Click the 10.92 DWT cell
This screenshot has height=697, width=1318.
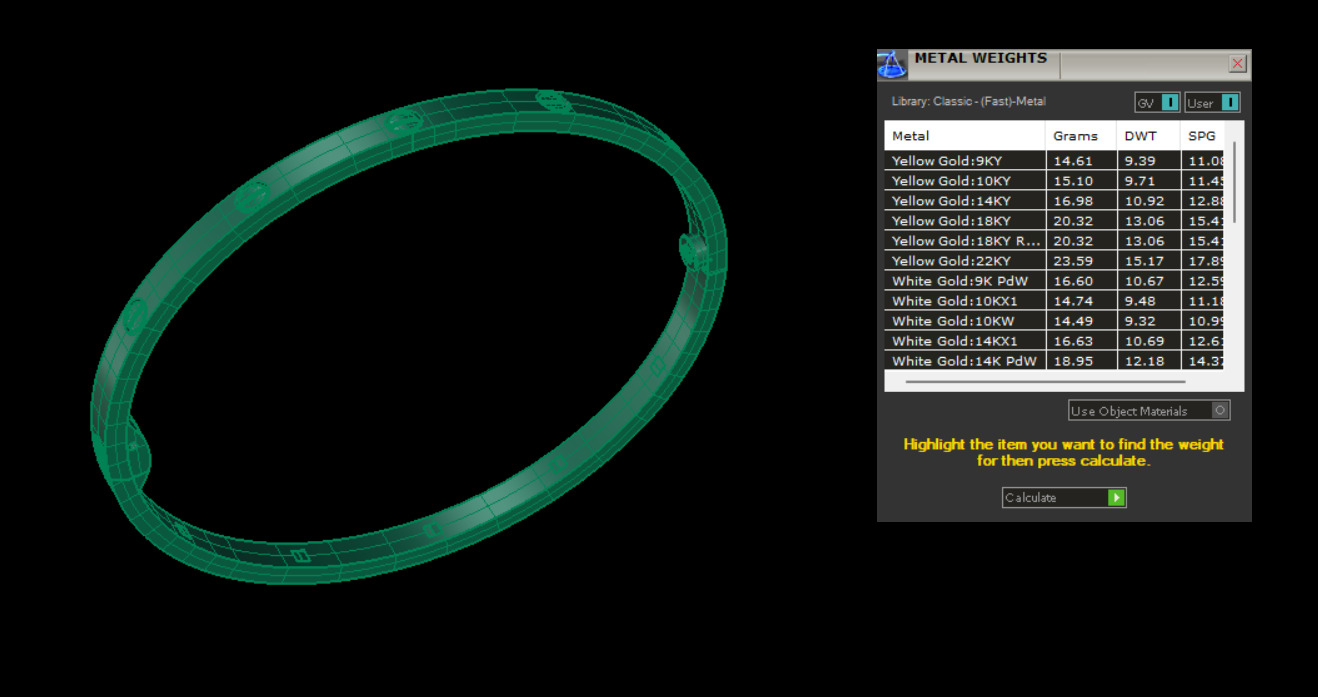click(x=1148, y=201)
